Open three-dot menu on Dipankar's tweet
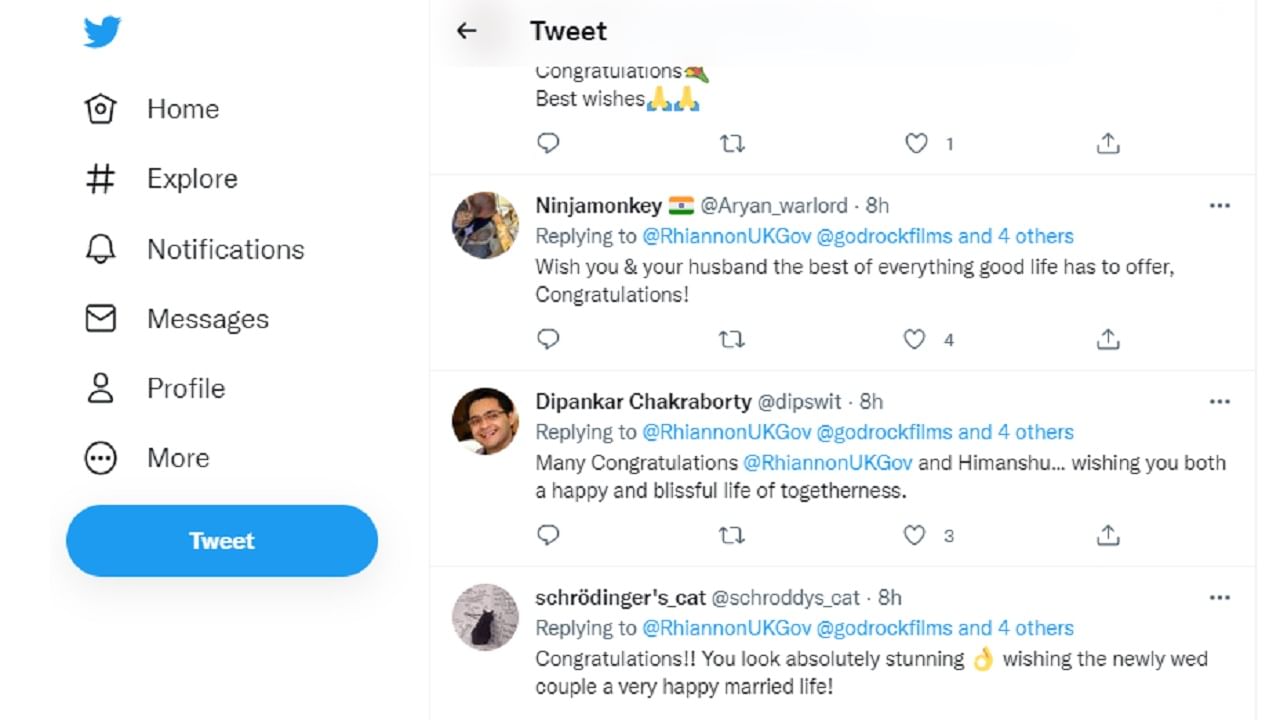The height and width of the screenshot is (720, 1280). click(1219, 402)
